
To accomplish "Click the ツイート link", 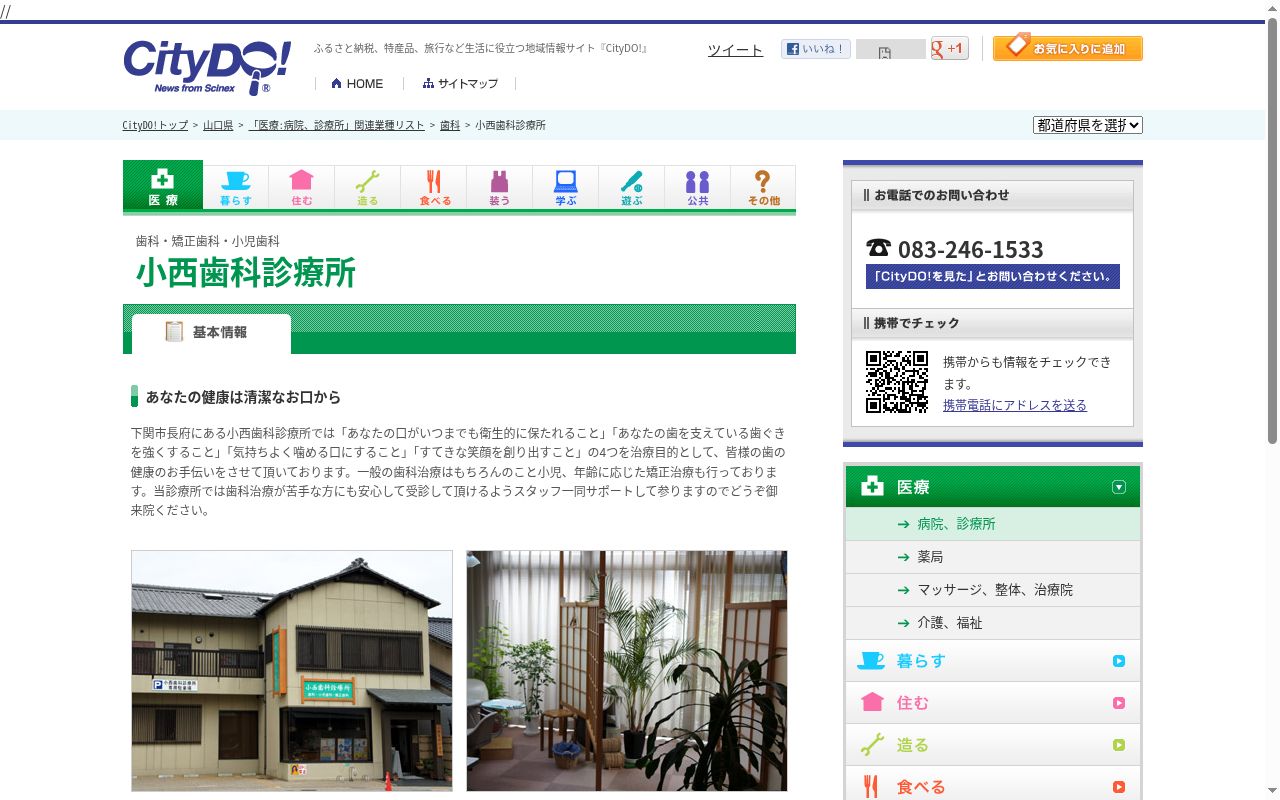I will [x=735, y=50].
